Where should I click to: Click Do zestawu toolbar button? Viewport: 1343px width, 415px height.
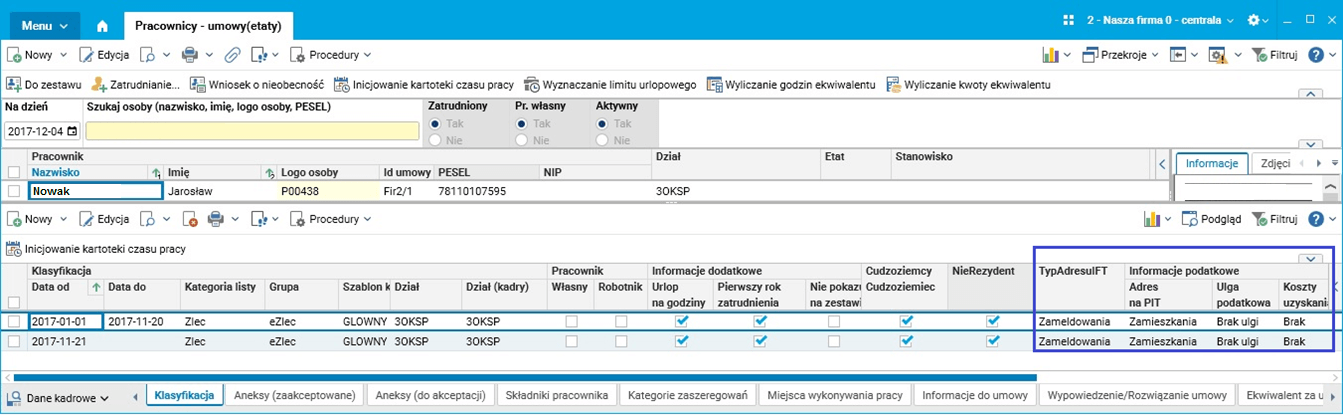44,85
